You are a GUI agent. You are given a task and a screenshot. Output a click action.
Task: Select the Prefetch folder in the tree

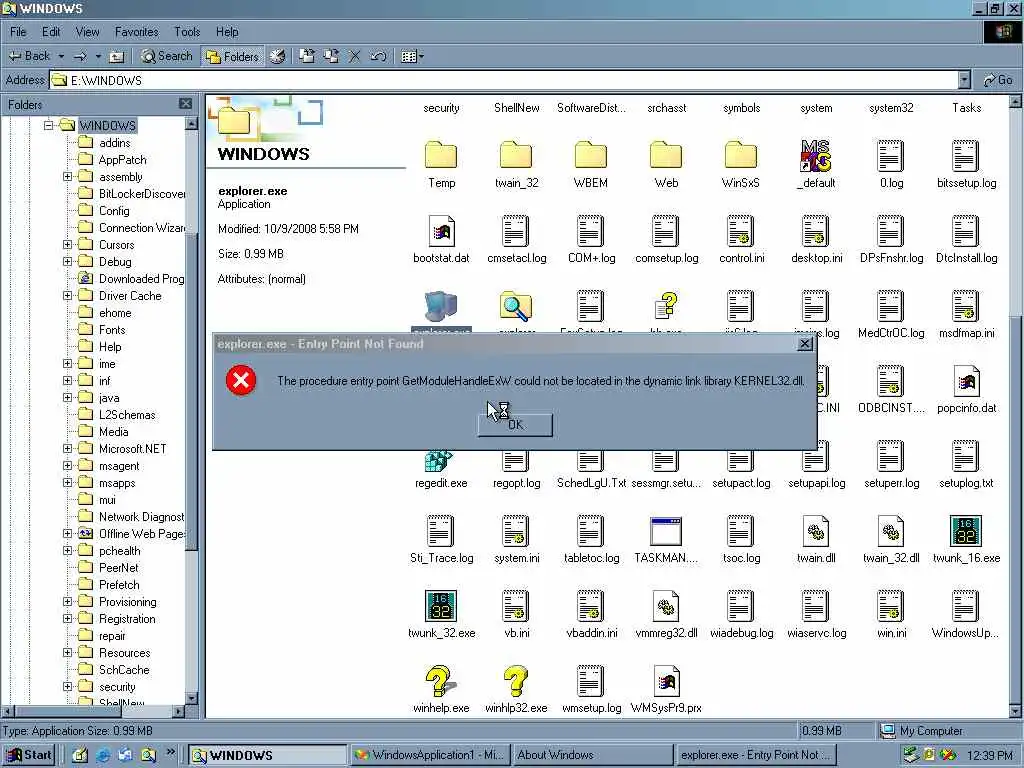(119, 584)
